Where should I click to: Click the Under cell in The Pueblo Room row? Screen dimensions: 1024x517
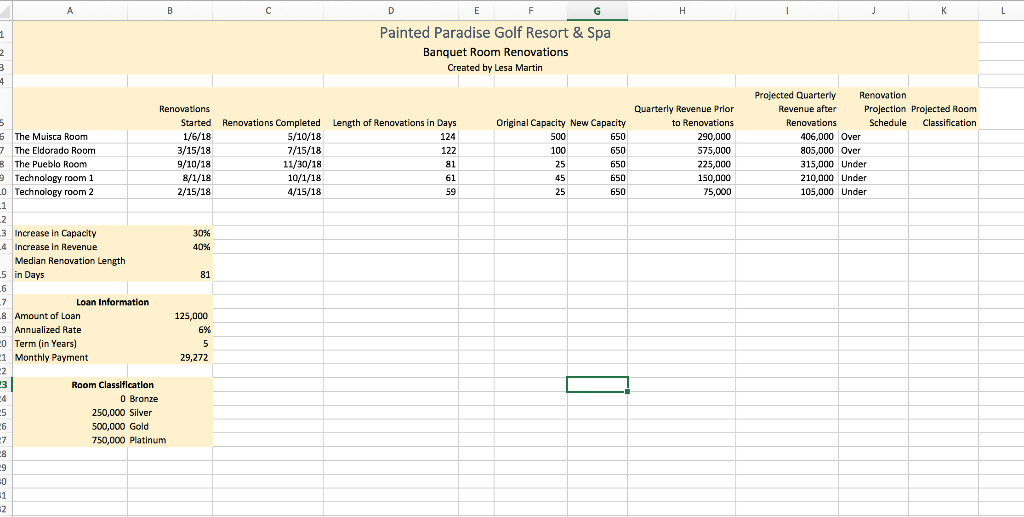[874, 164]
